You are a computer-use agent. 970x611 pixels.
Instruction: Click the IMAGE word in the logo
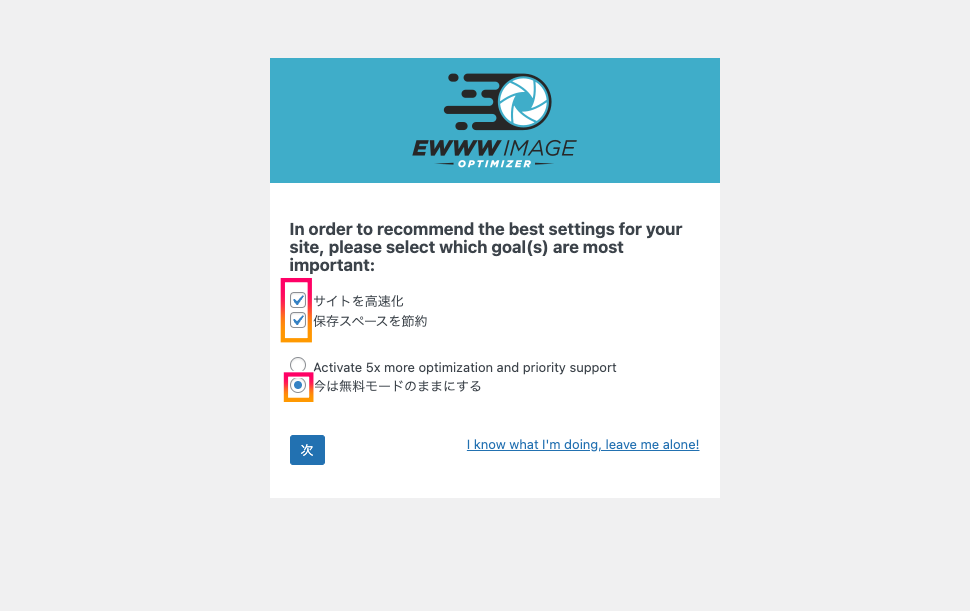click(539, 148)
